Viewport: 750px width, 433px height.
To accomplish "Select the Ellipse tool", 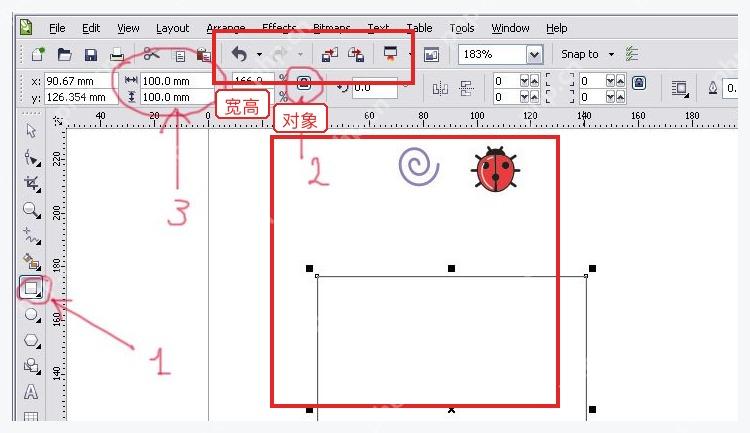I will click(32, 315).
